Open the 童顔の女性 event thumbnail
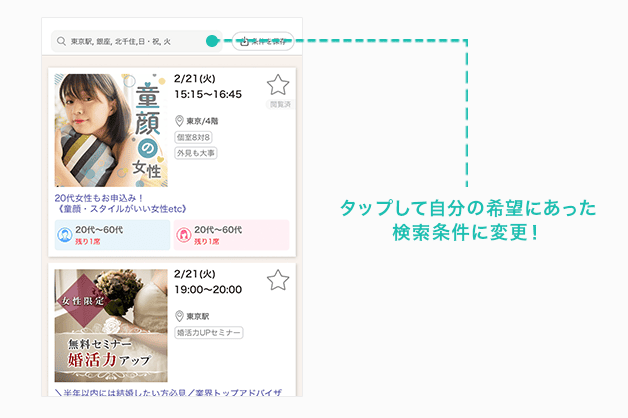 [x=111, y=130]
